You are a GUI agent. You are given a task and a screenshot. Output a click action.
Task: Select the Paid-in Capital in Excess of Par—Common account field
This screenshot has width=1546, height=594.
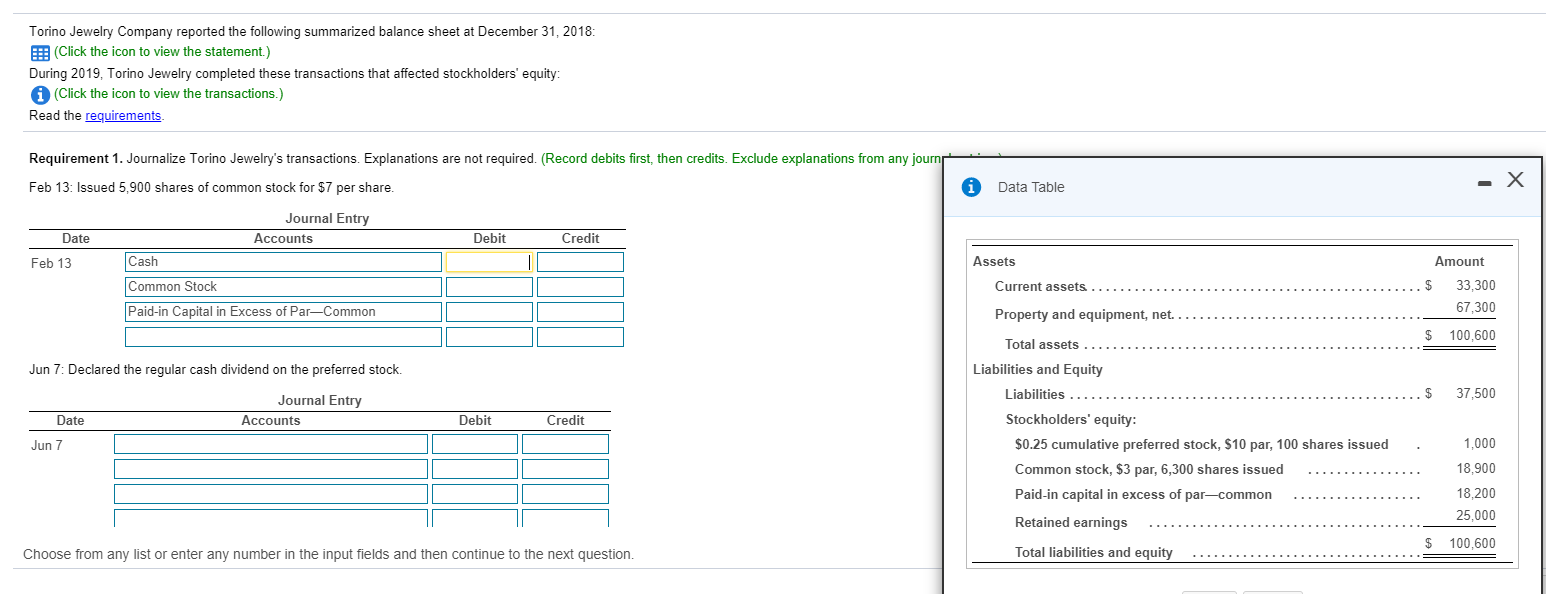(283, 312)
